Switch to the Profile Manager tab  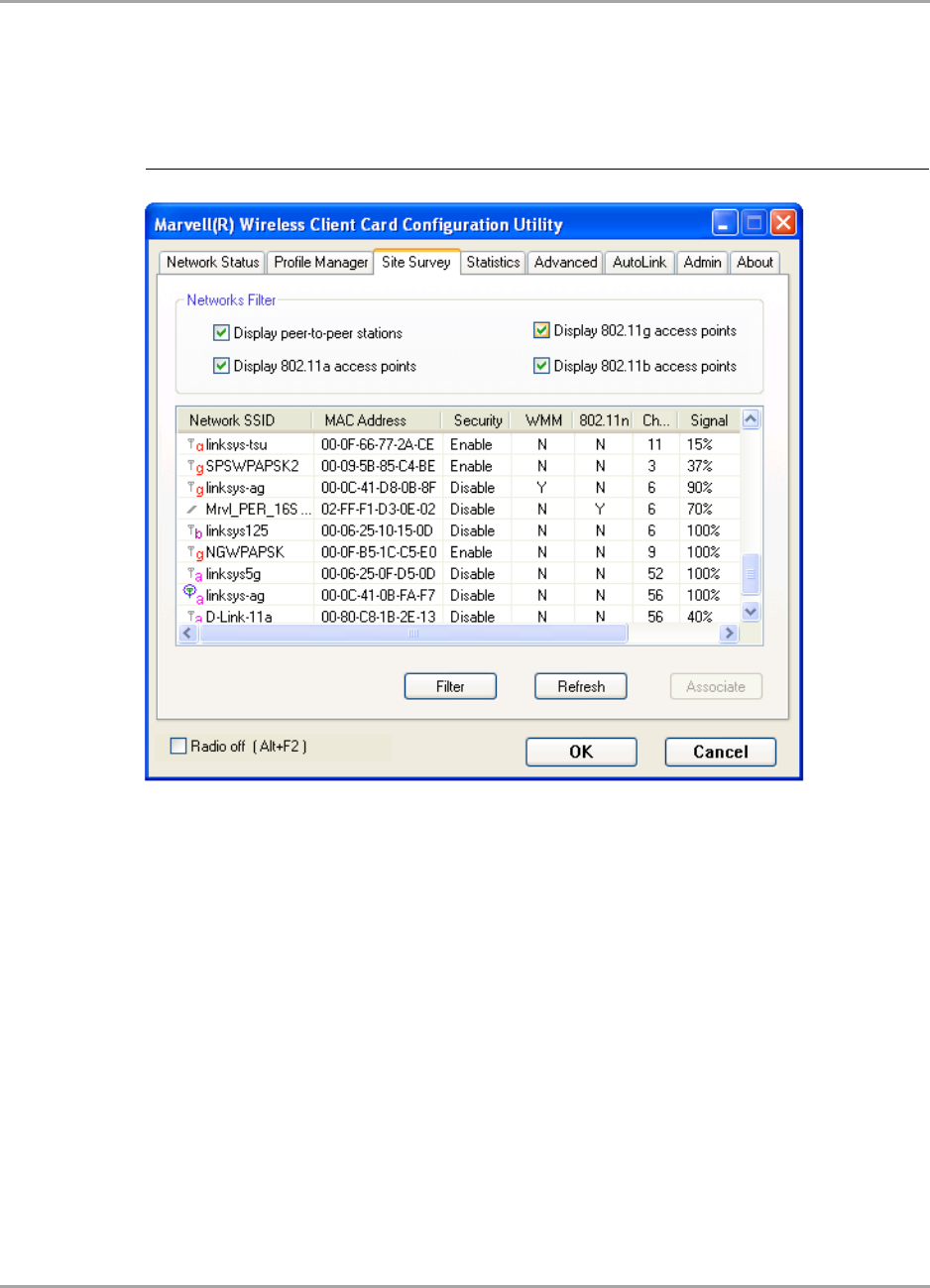pos(320,263)
